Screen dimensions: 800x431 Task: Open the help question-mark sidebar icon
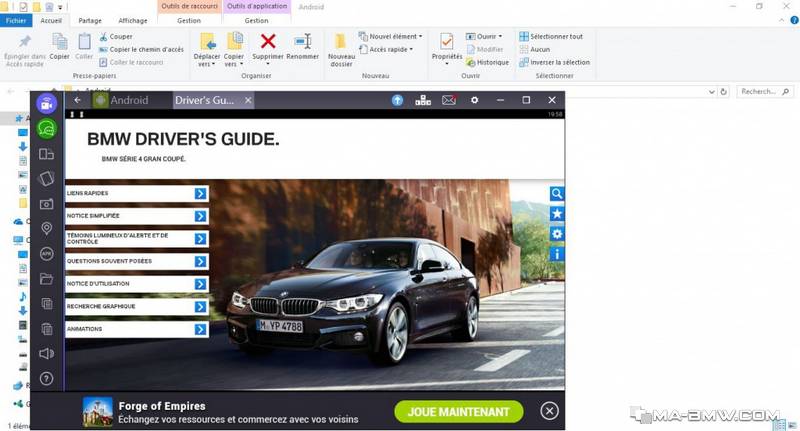(x=46, y=378)
